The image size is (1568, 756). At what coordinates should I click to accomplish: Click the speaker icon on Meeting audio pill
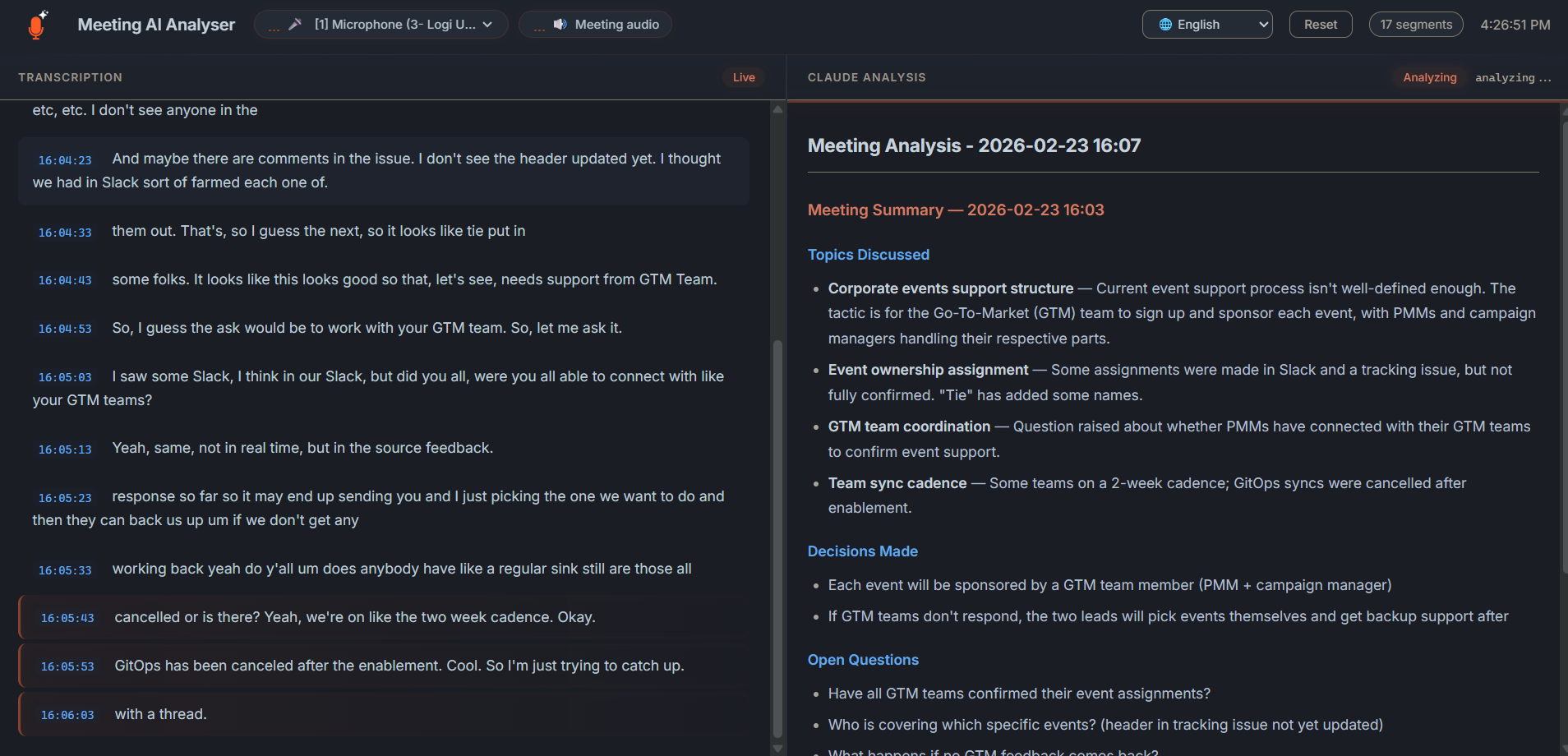(x=560, y=24)
